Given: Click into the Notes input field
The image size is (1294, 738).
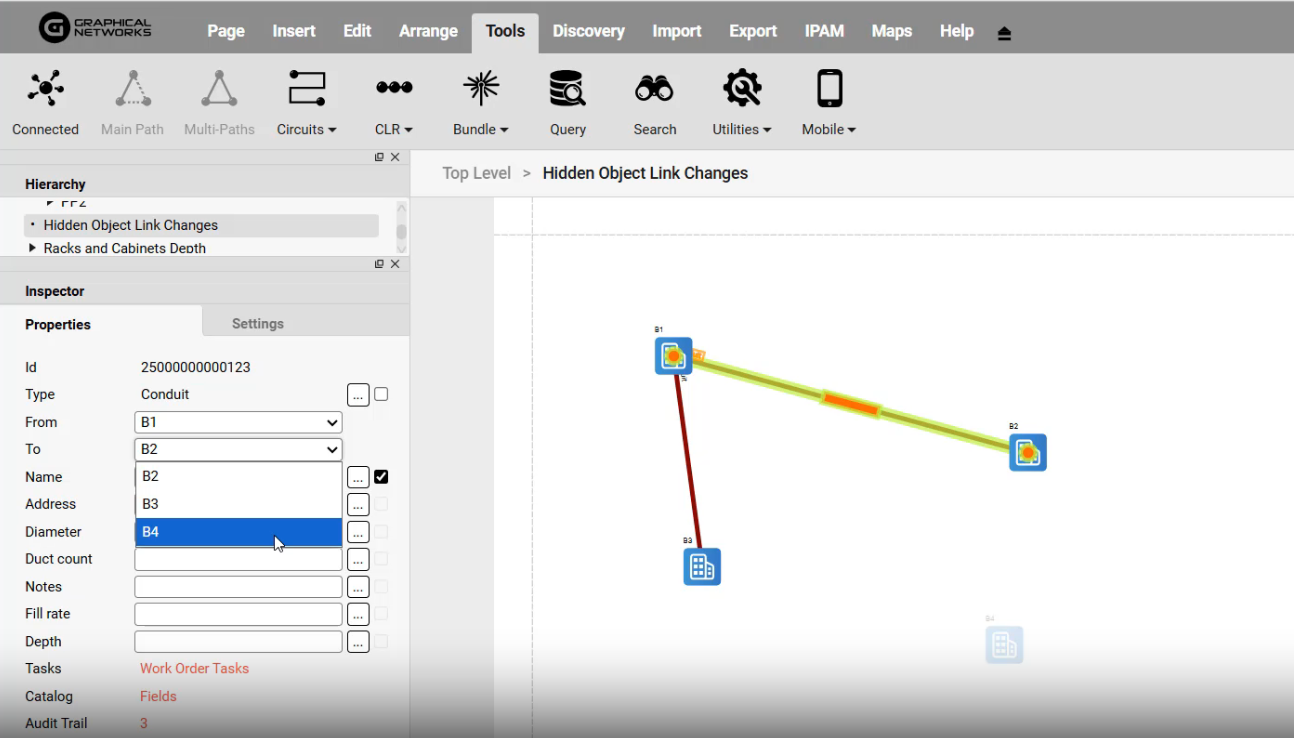Looking at the screenshot, I should pyautogui.click(x=238, y=587).
